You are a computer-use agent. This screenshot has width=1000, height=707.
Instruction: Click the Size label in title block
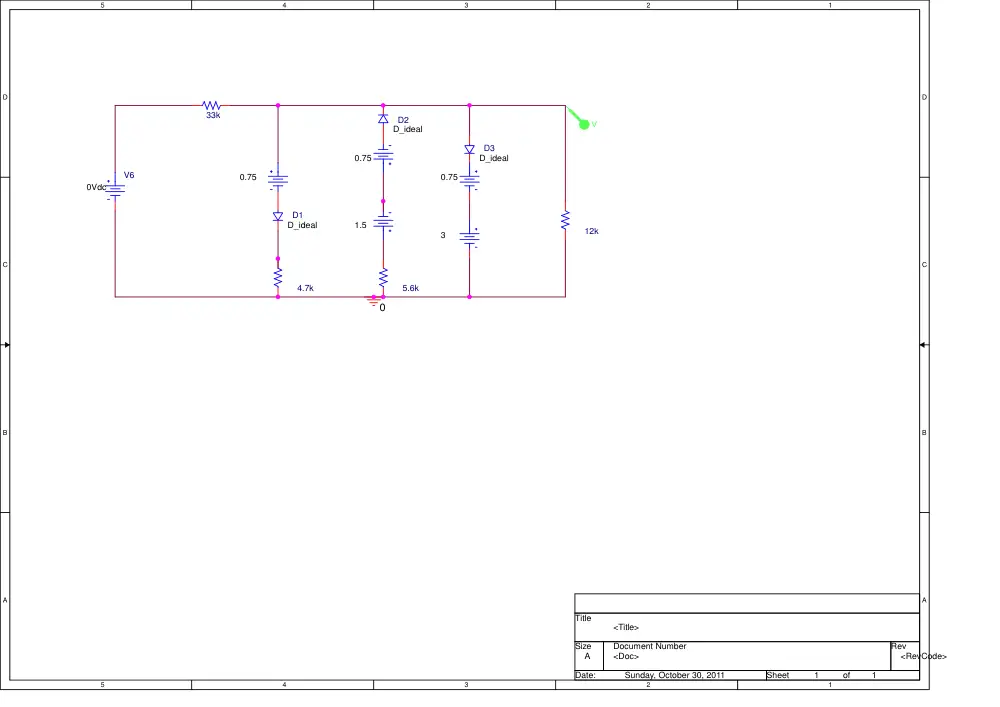(583, 646)
